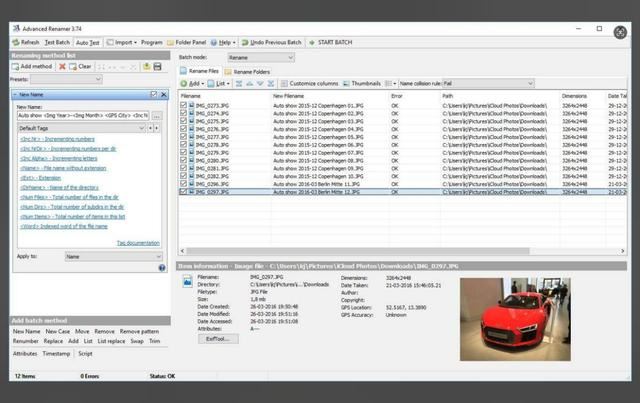
Task: Click the save presets floppy icon
Action: (157, 66)
